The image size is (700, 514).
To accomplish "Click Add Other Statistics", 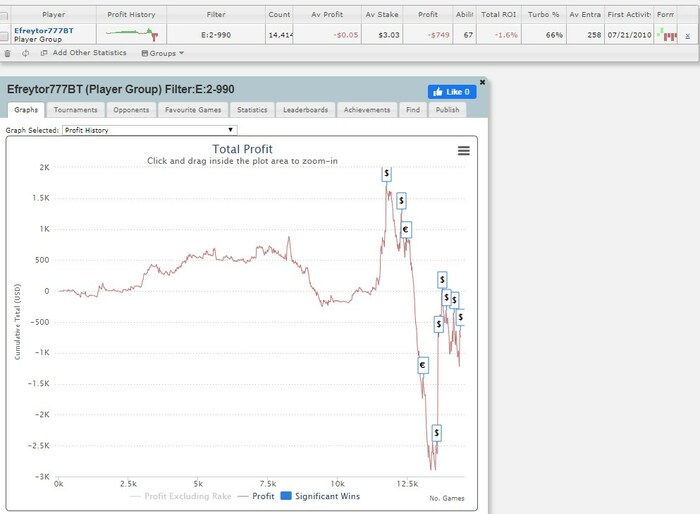I will pyautogui.click(x=89, y=53).
